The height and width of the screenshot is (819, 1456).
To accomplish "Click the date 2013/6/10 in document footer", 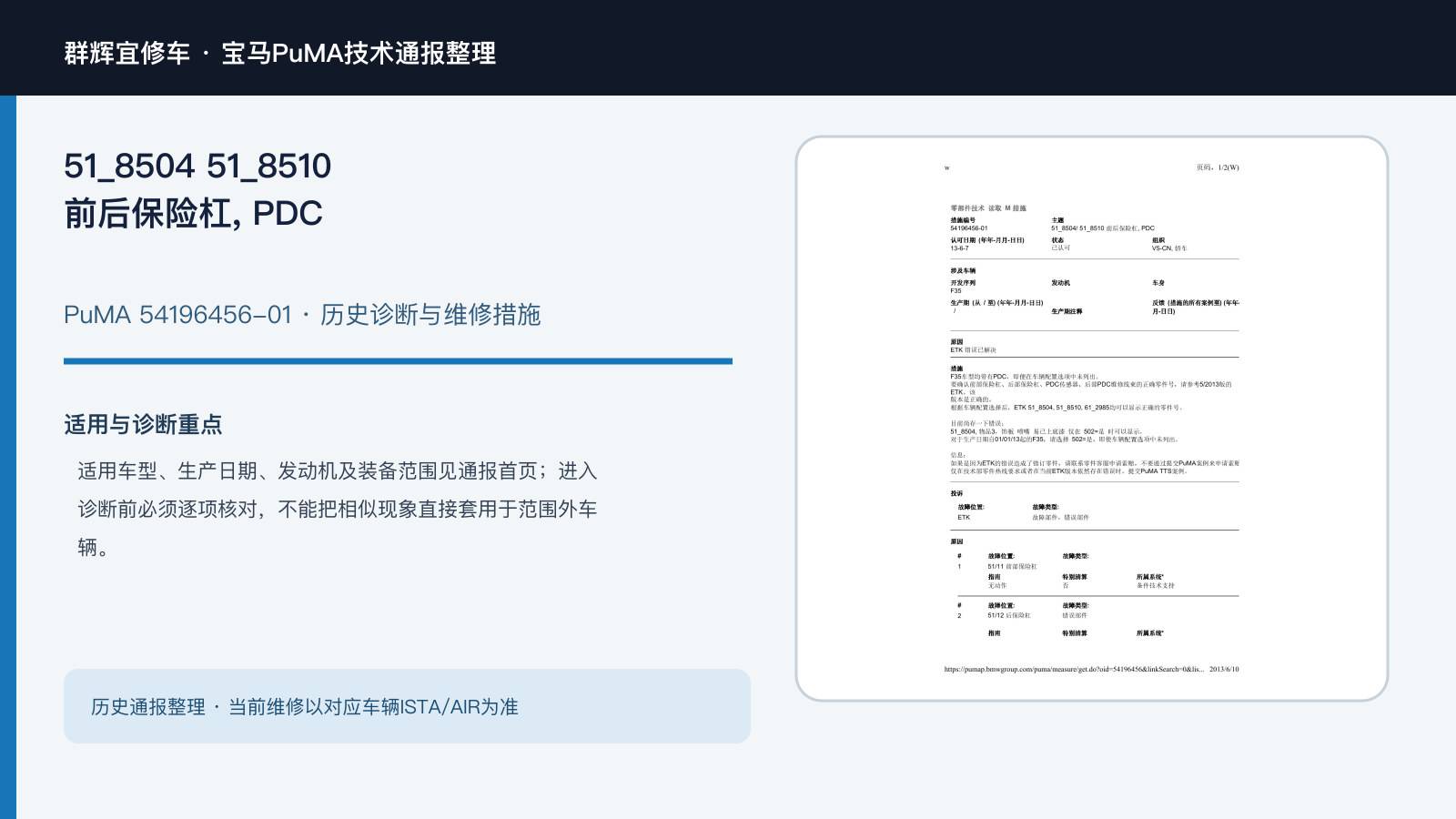I will [x=1224, y=669].
